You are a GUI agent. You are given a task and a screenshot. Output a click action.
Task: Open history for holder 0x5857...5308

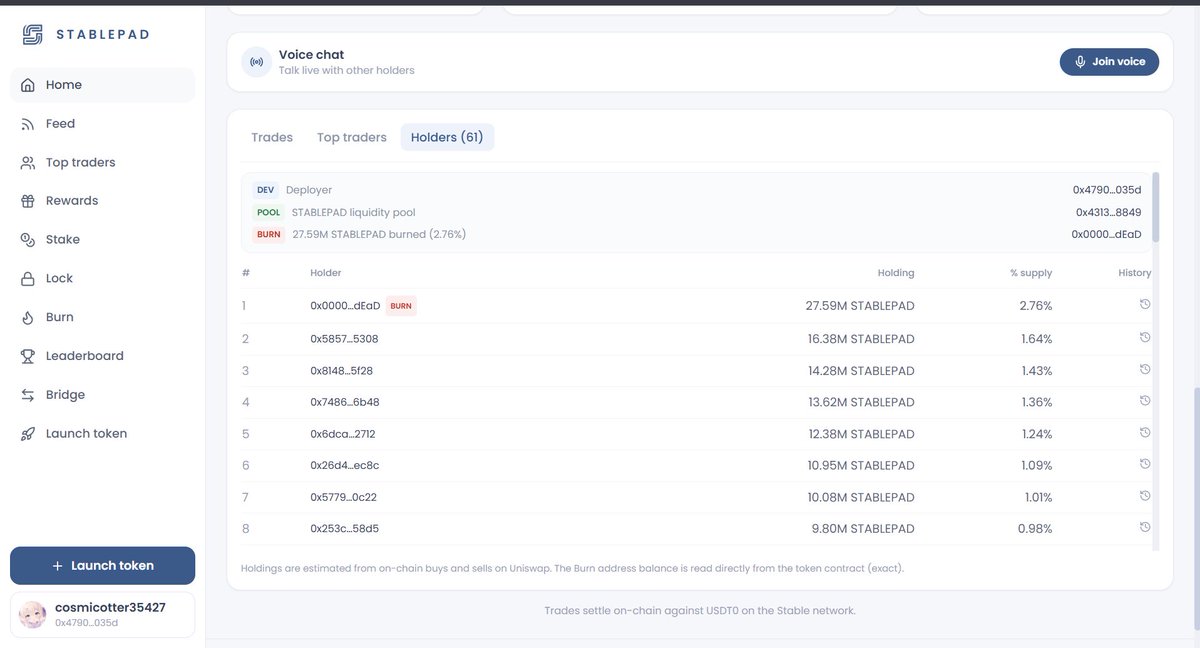click(1145, 338)
